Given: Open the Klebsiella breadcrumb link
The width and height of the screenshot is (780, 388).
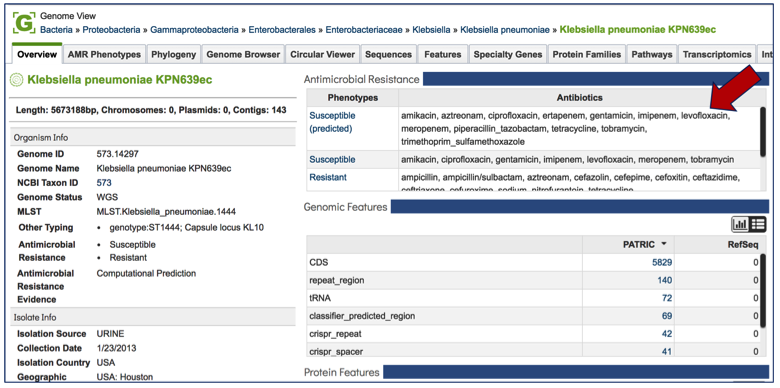Looking at the screenshot, I should click(x=431, y=30).
